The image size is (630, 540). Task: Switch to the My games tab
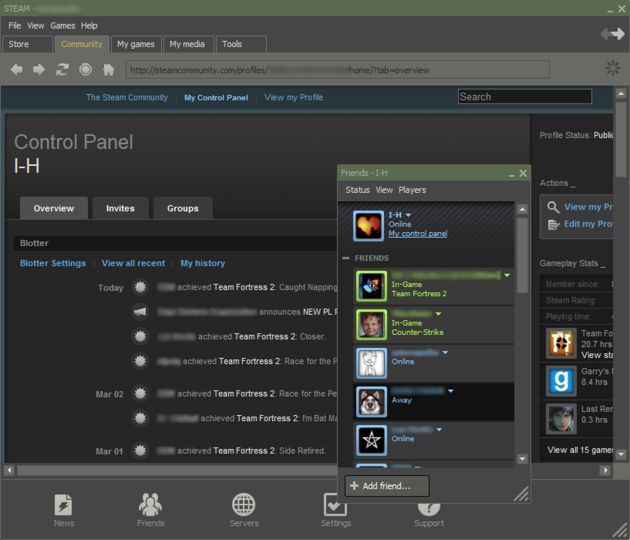(135, 44)
